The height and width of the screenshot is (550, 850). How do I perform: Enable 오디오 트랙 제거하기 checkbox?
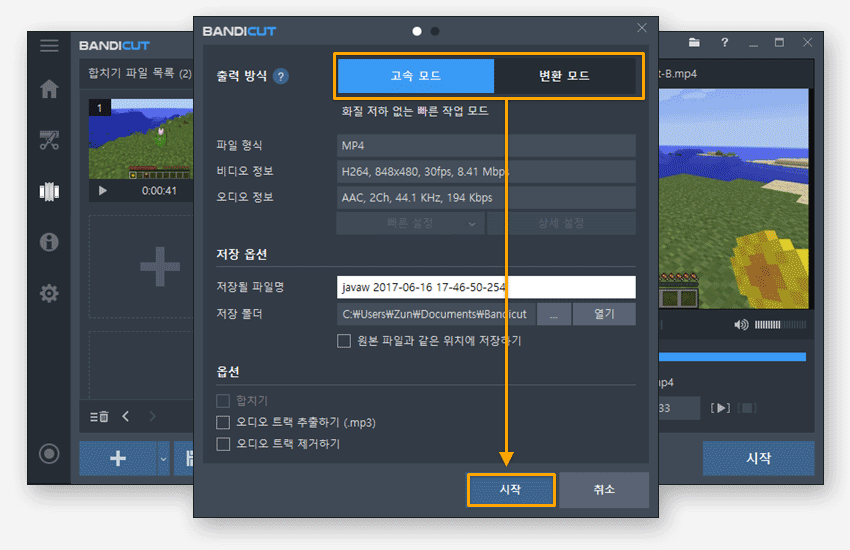223,444
